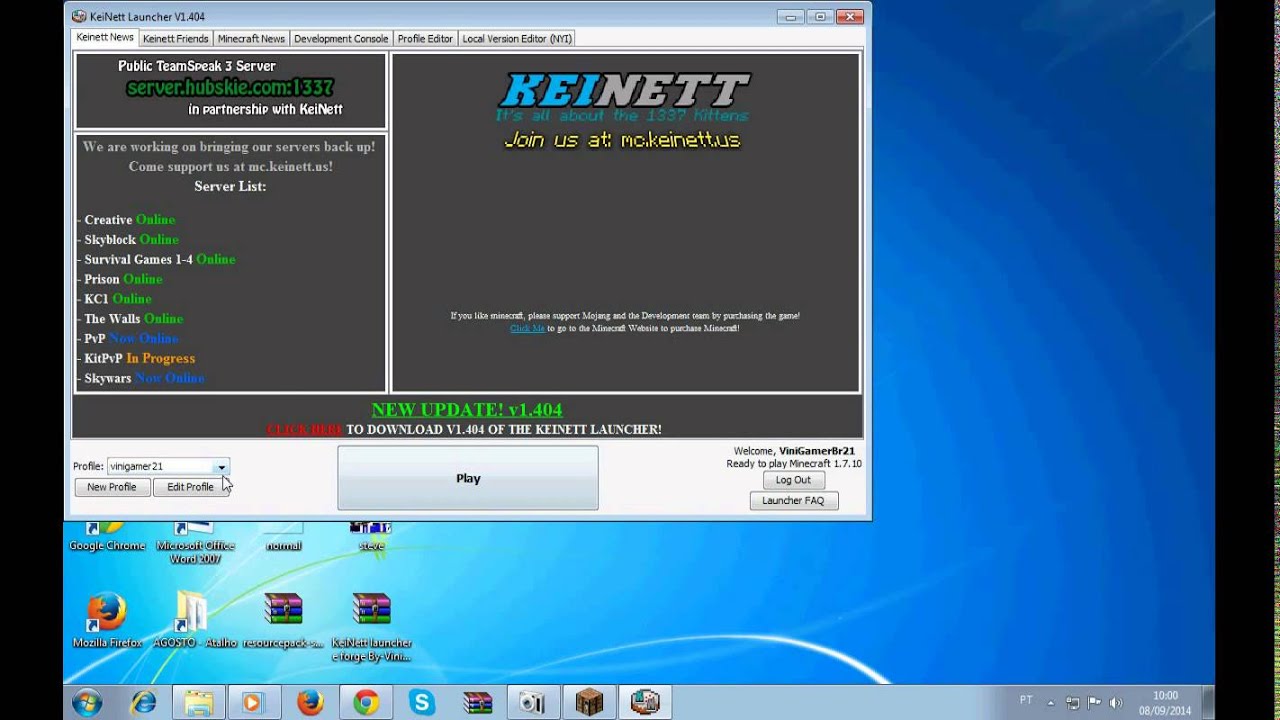1280x720 pixels.
Task: Click the NEW UPDATE! v1.404 link
Action: (x=467, y=409)
